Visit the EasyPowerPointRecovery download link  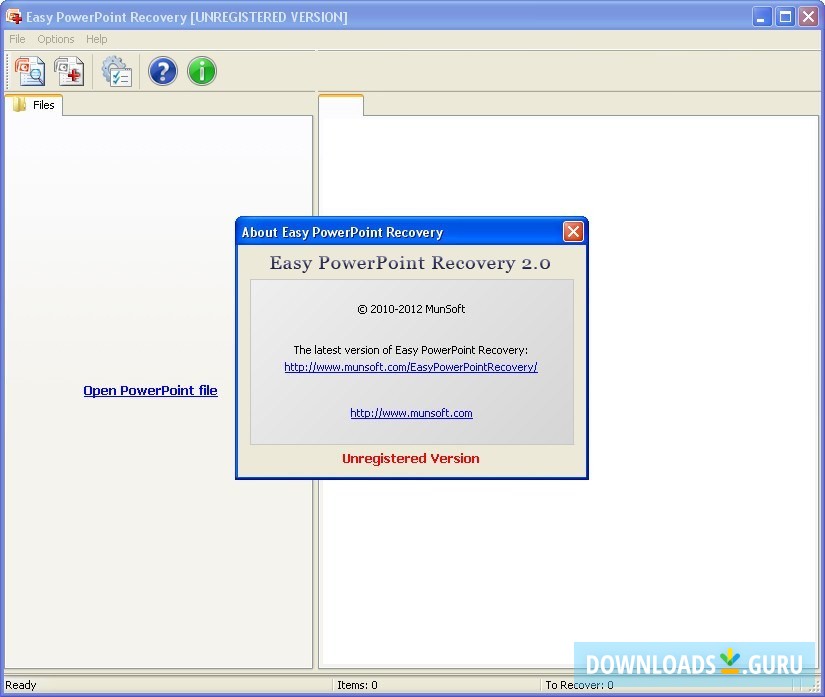pos(411,367)
